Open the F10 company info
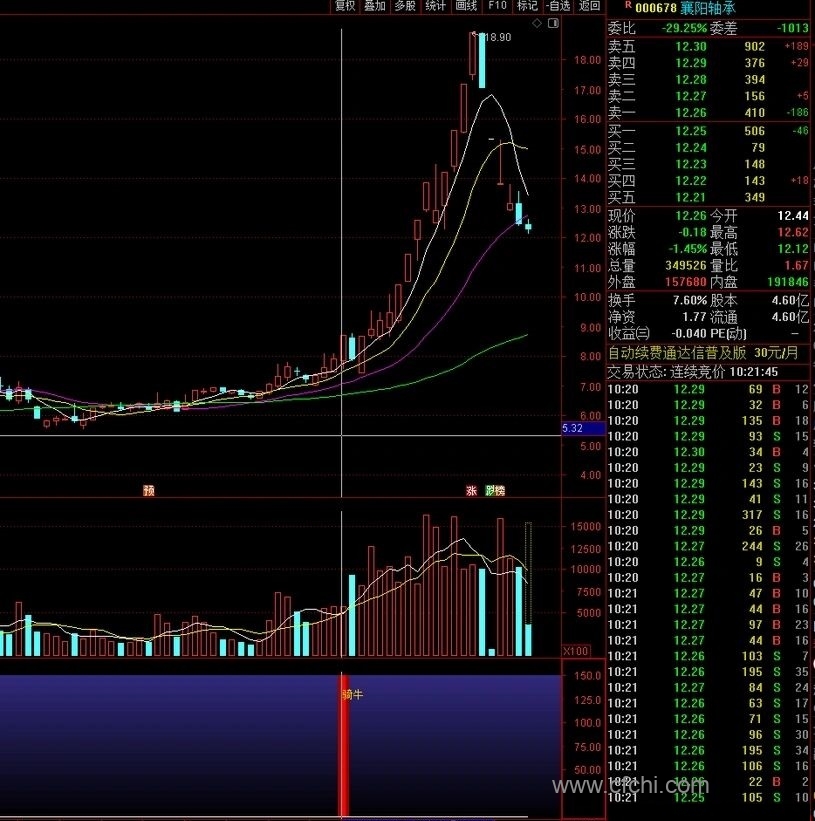The height and width of the screenshot is (821, 815). [497, 6]
